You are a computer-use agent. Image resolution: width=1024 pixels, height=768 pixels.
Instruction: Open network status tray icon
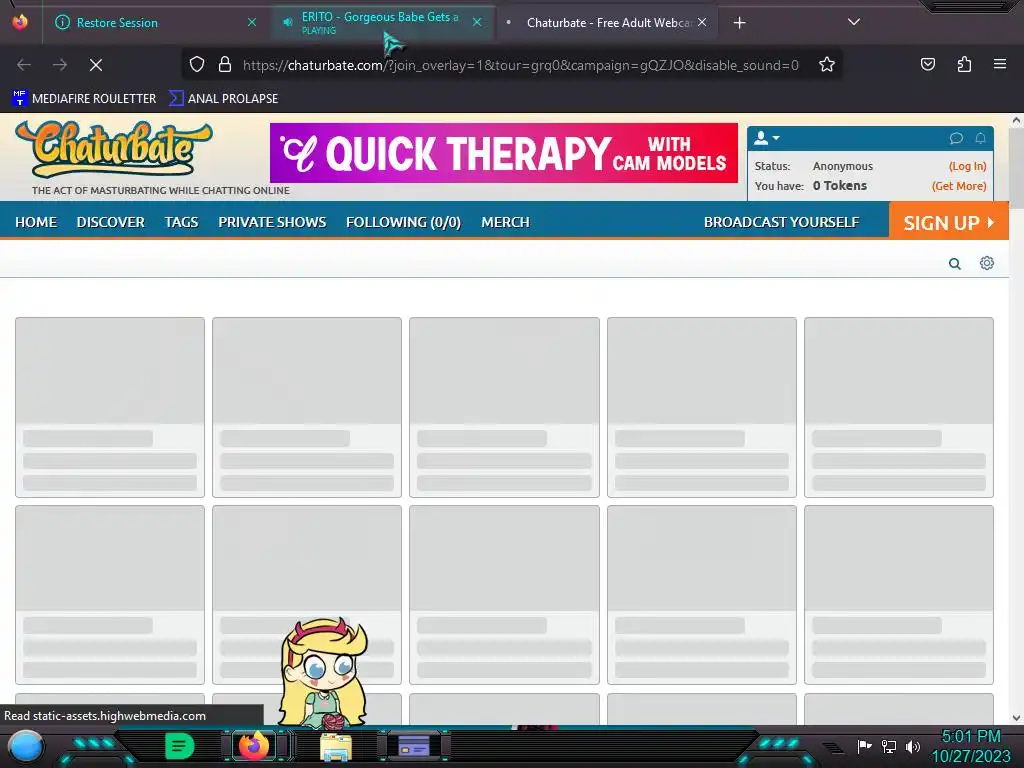(x=889, y=746)
